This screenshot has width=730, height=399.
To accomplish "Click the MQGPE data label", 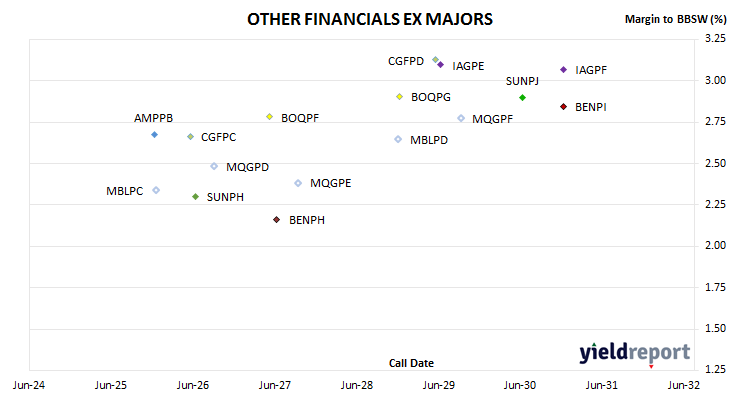I will pos(331,183).
